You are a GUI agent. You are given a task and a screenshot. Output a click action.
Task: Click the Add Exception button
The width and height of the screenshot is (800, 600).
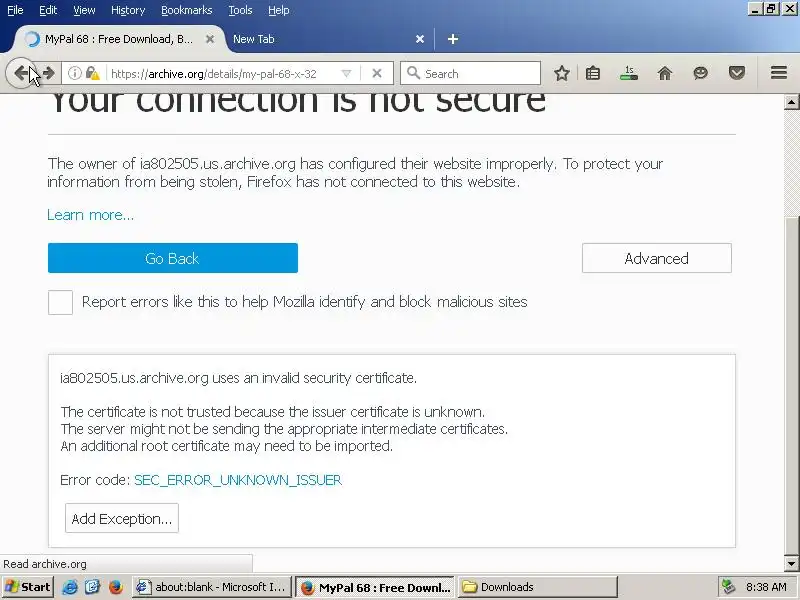[x=122, y=518]
